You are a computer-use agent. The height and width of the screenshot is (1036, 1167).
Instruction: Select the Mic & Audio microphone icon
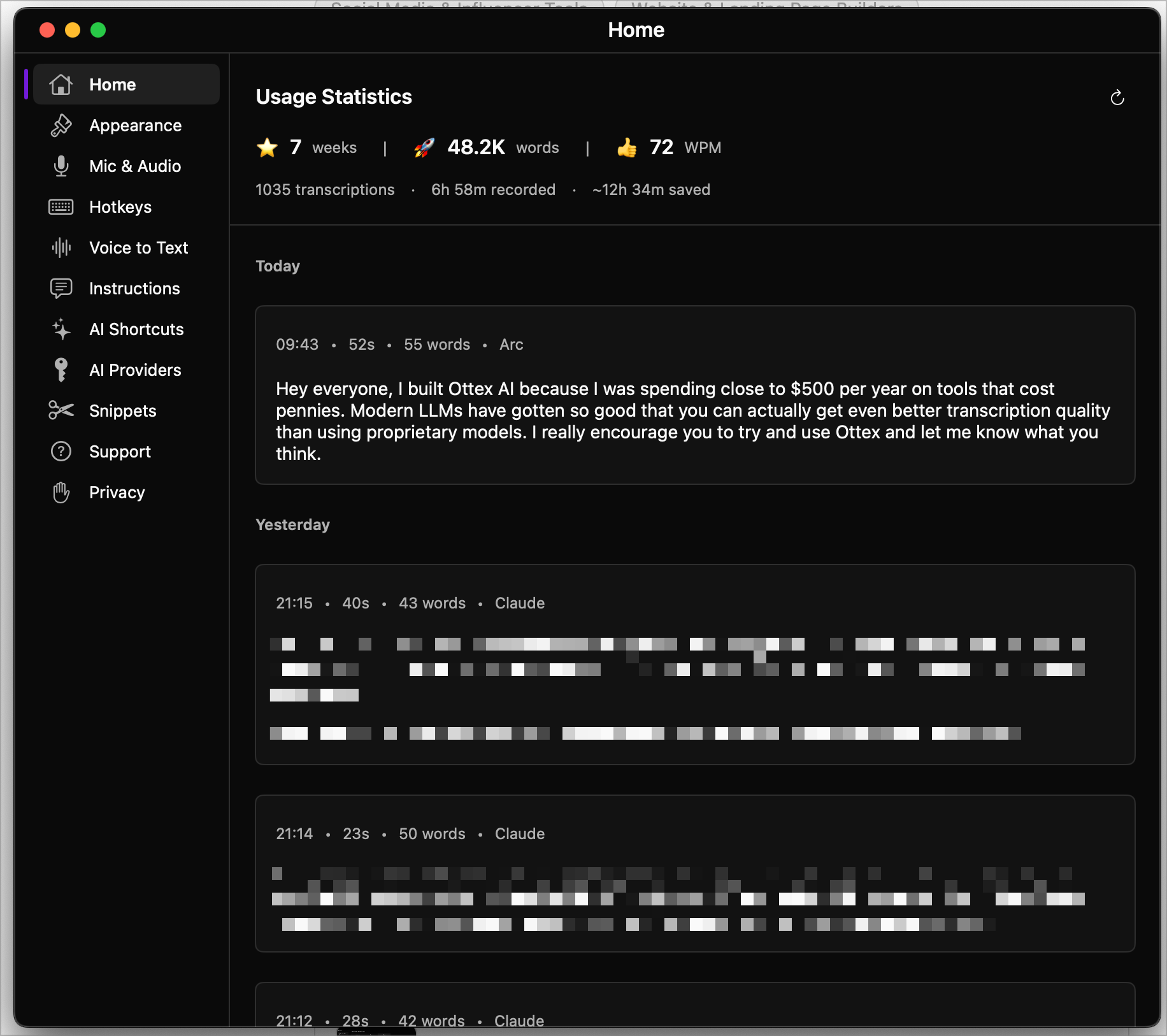click(61, 166)
